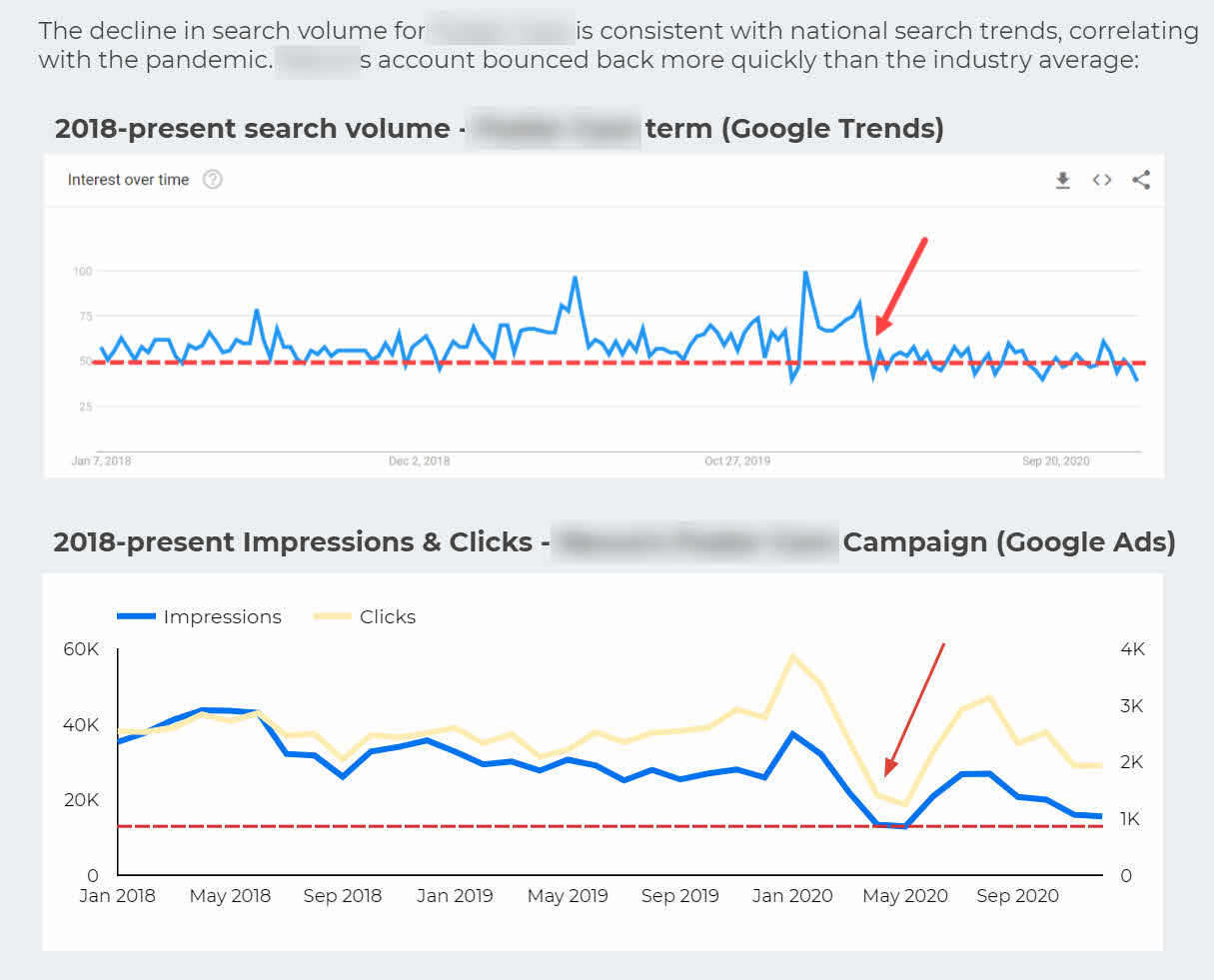Click the blue Impressions legend line icon
The image size is (1214, 980).
135,616
